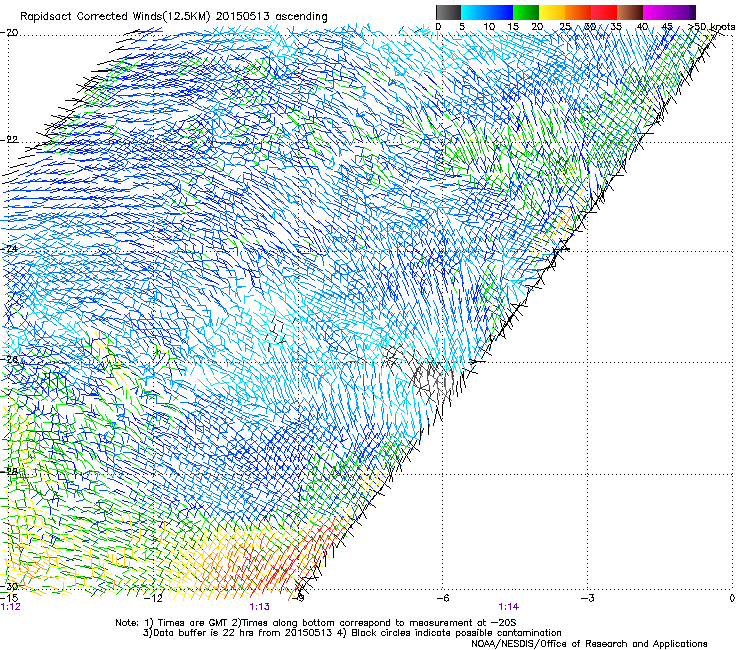Click the purple 1:13 time stamp
Screen dimensions: 740x650
[260, 607]
